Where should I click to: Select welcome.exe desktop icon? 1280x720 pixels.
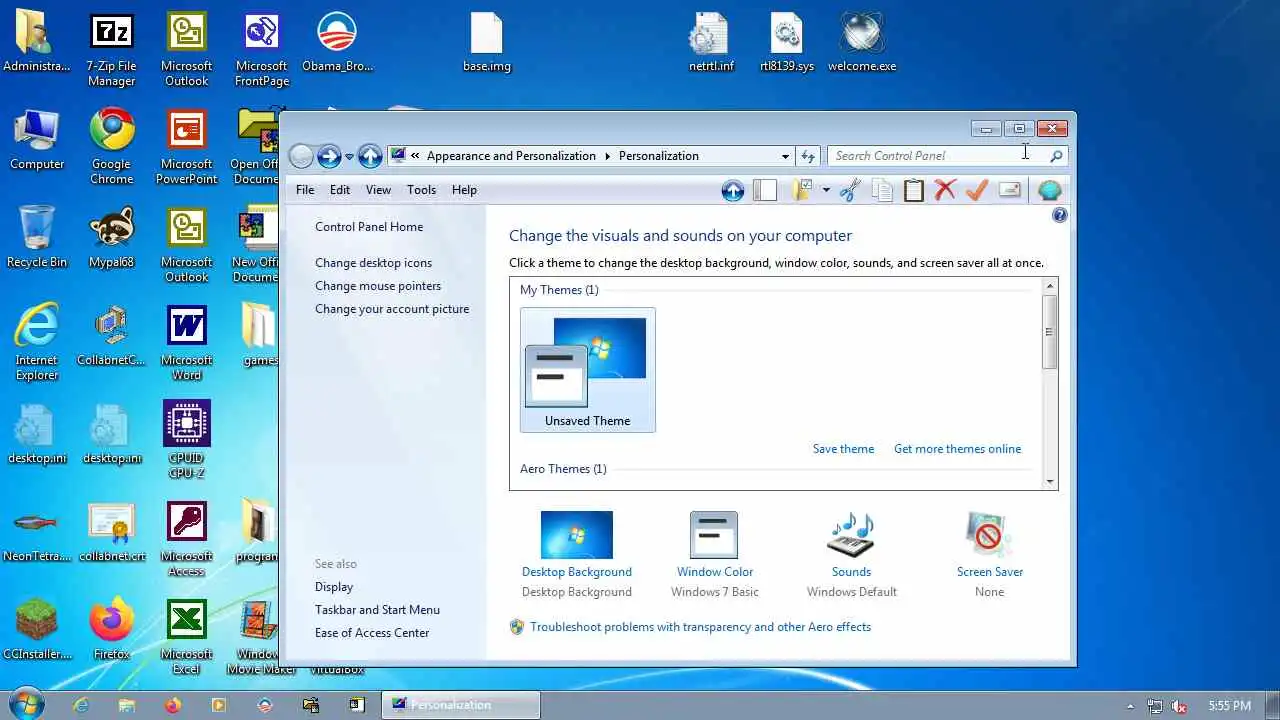click(862, 42)
